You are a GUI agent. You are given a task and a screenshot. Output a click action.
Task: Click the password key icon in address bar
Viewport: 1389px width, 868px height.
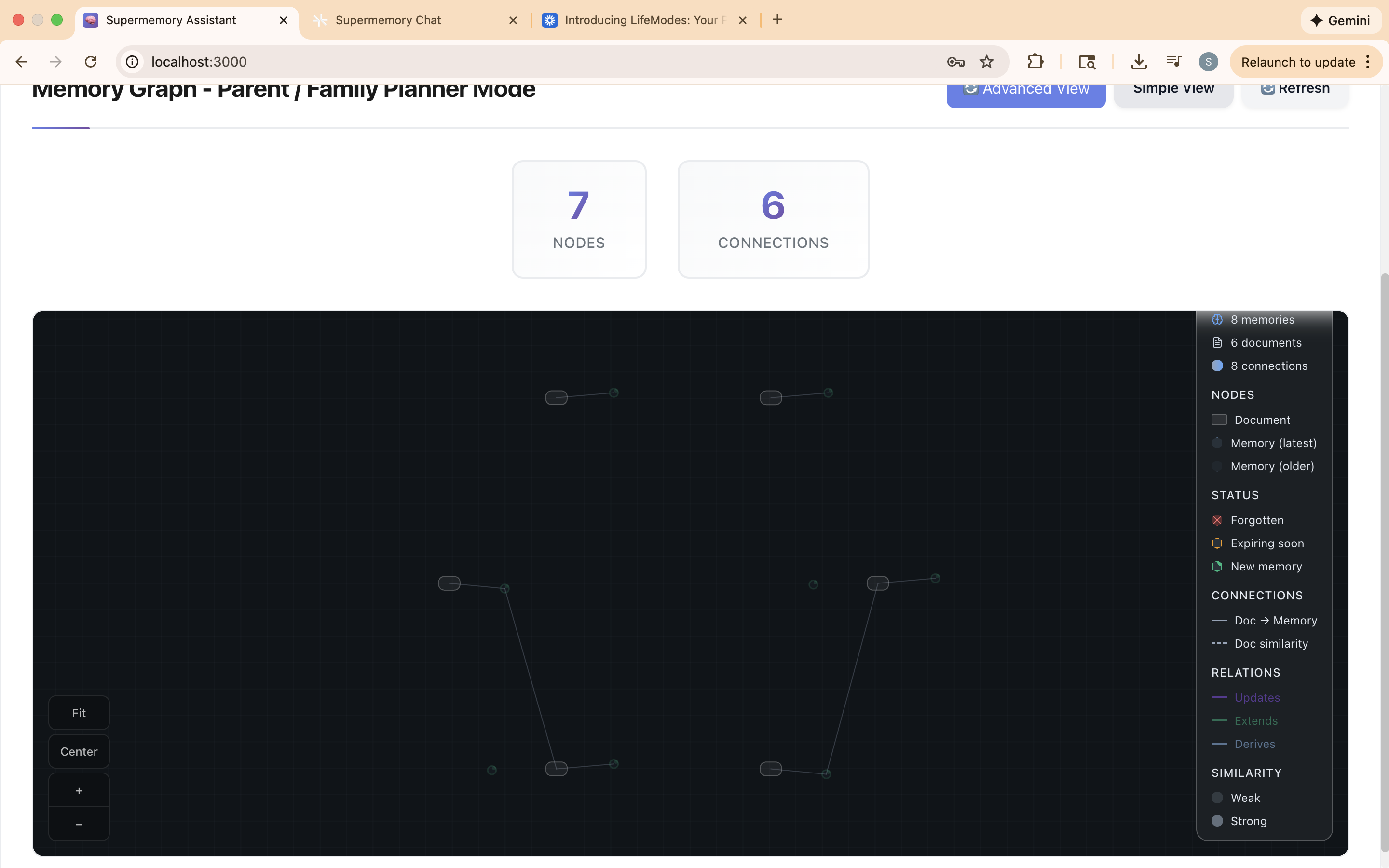(955, 61)
